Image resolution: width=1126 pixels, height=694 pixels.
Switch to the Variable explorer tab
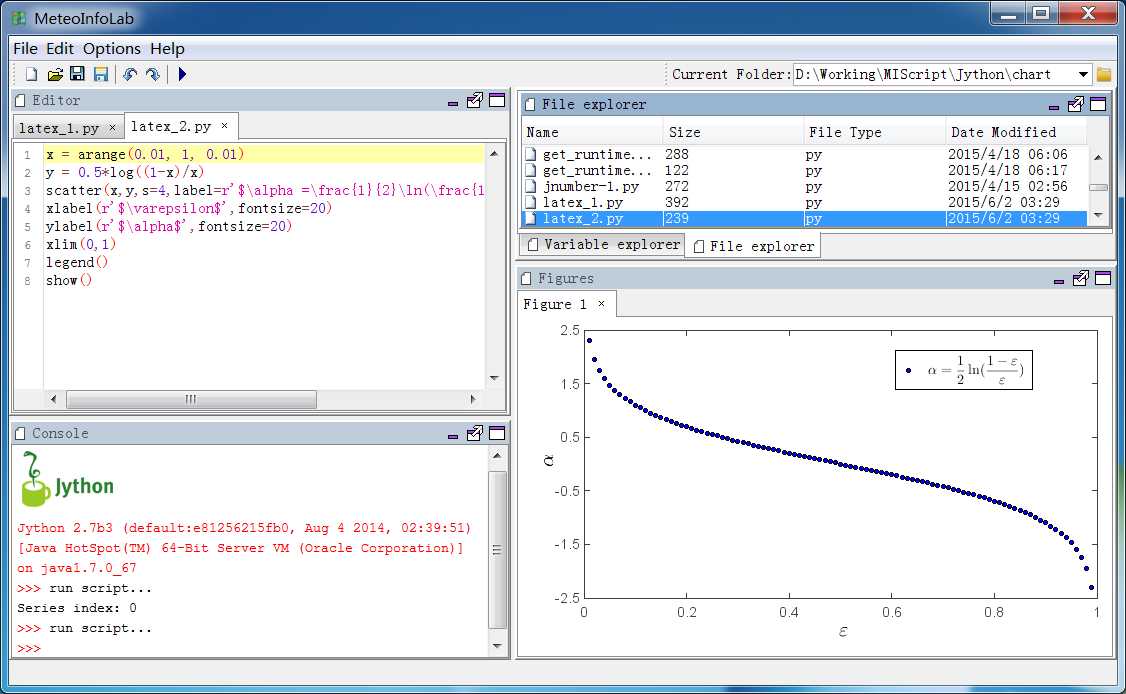click(603, 244)
